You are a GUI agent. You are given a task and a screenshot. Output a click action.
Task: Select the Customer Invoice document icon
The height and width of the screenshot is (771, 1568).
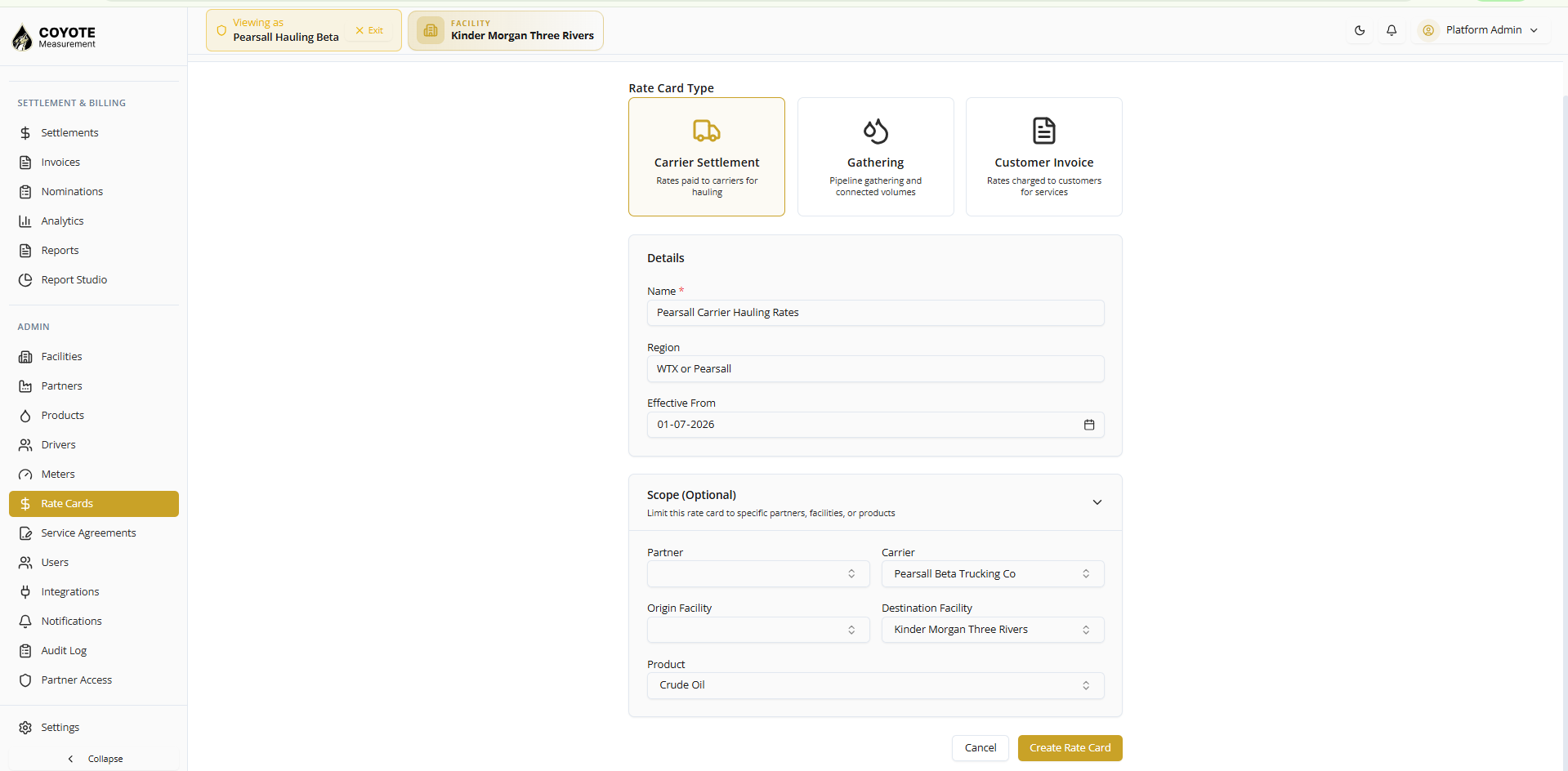click(1044, 131)
